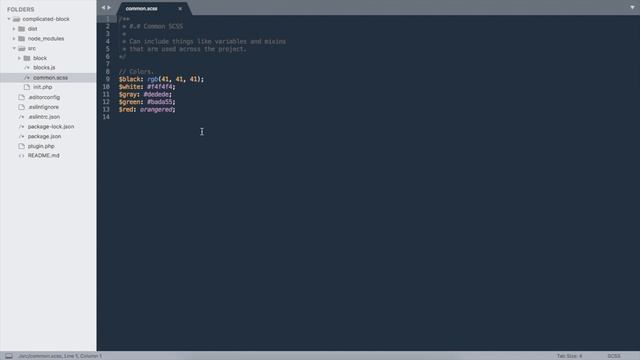
Task: Click the blocks.js file type icon
Action: [x=27, y=67]
